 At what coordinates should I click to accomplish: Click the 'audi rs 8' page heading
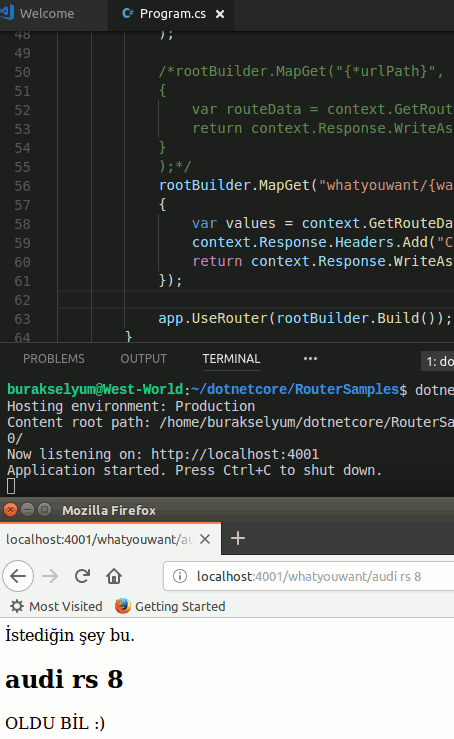(x=64, y=679)
